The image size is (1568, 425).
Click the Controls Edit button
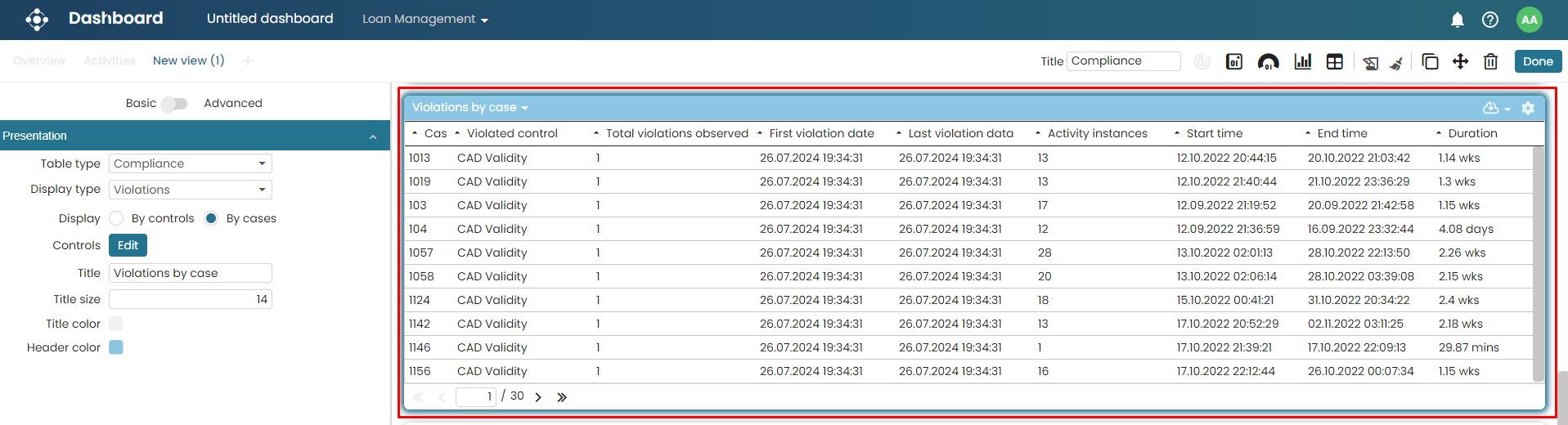click(x=128, y=245)
